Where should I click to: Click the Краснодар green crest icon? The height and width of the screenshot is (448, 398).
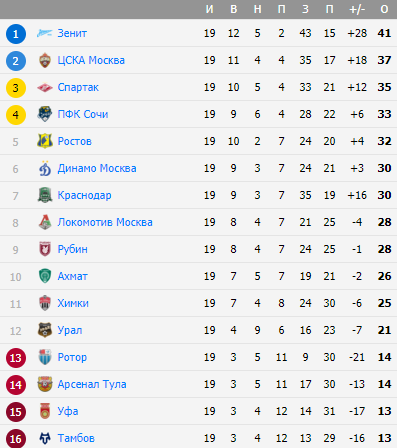(x=45, y=195)
